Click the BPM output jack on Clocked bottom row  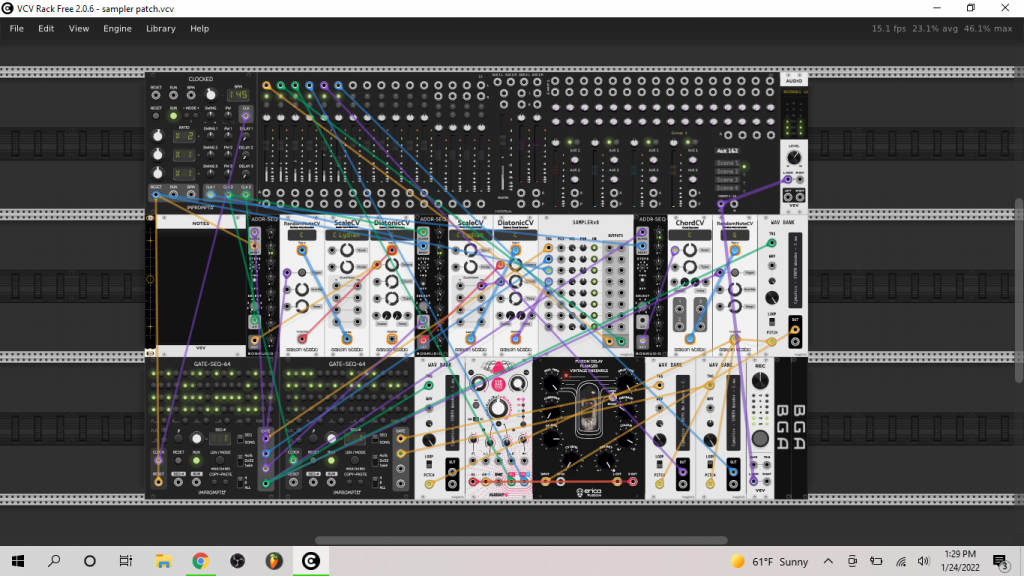point(191,195)
